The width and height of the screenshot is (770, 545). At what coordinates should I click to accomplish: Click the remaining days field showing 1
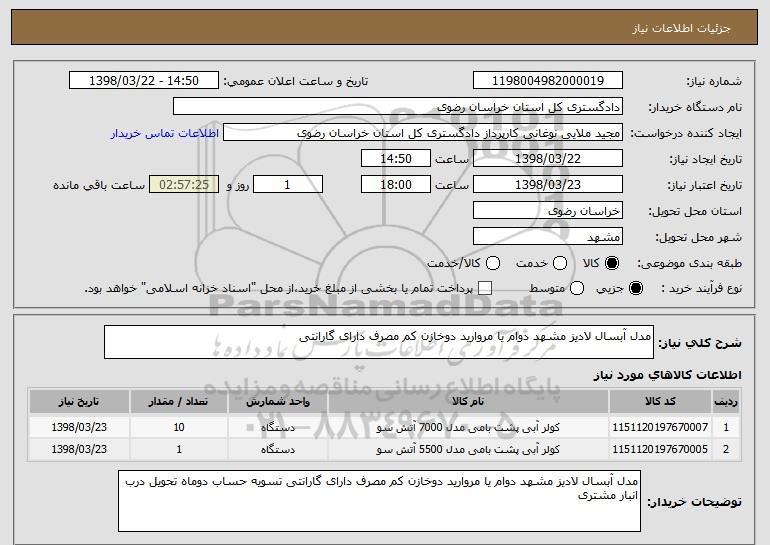pyautogui.click(x=288, y=185)
